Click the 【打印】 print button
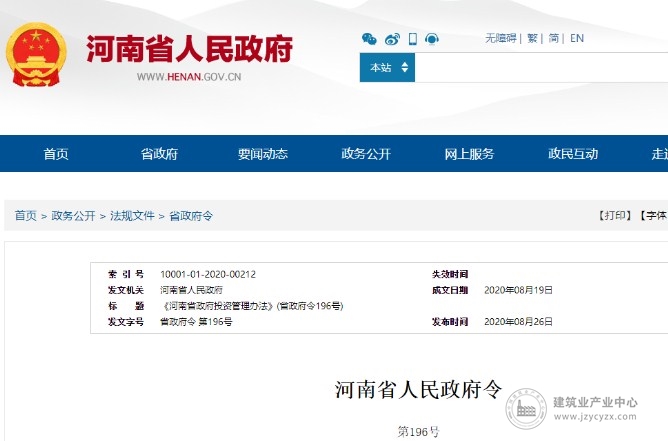This screenshot has width=668, height=441. (615, 216)
